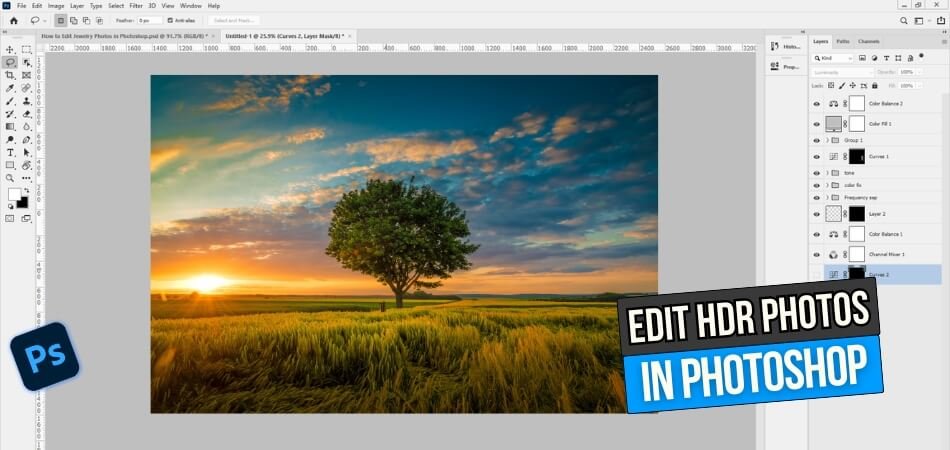Reset default foreground and background colors

(10, 207)
